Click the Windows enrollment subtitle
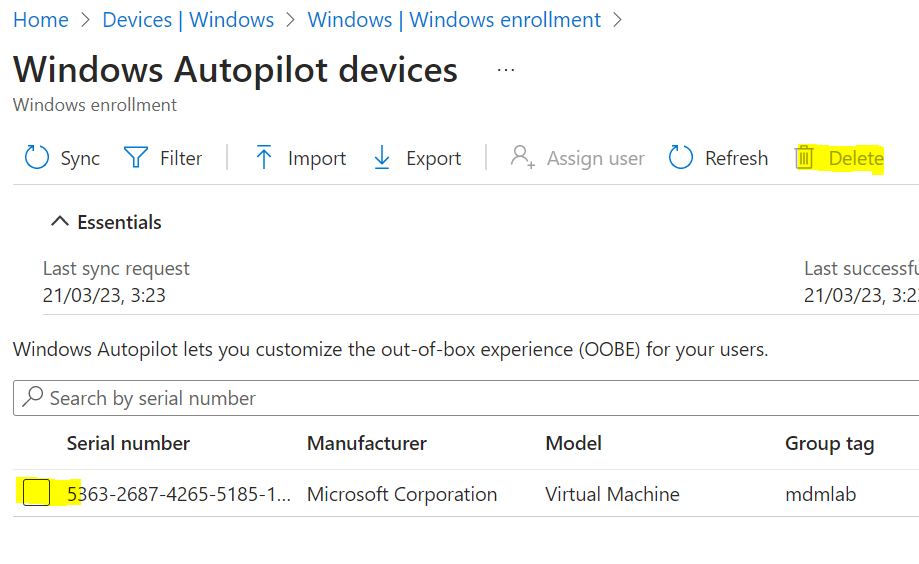919x564 pixels. (x=94, y=105)
